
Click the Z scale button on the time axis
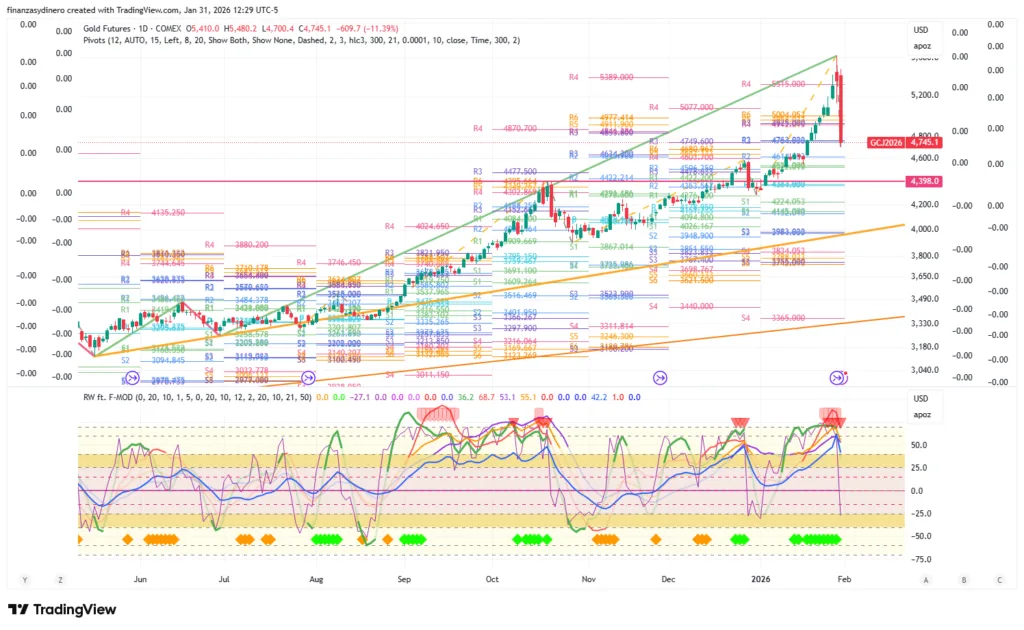click(x=60, y=579)
